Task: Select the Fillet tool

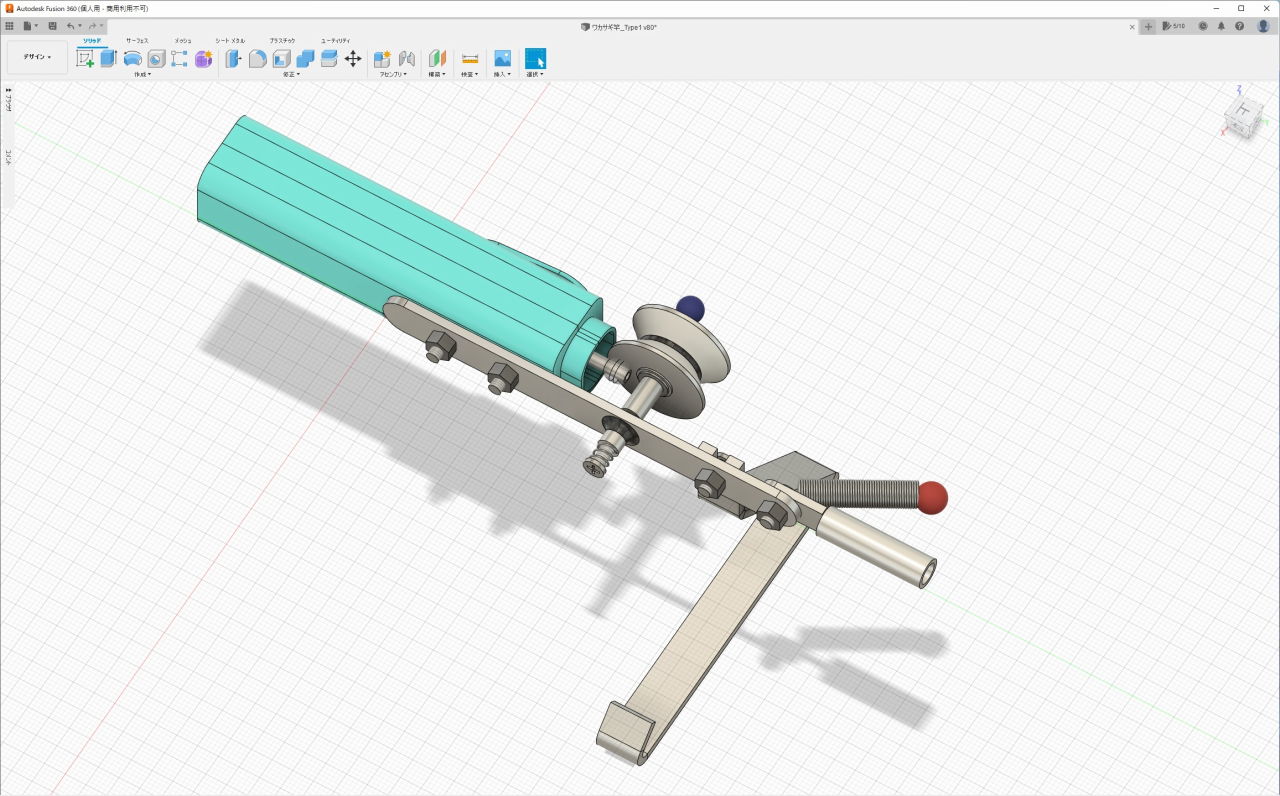Action: (x=257, y=59)
